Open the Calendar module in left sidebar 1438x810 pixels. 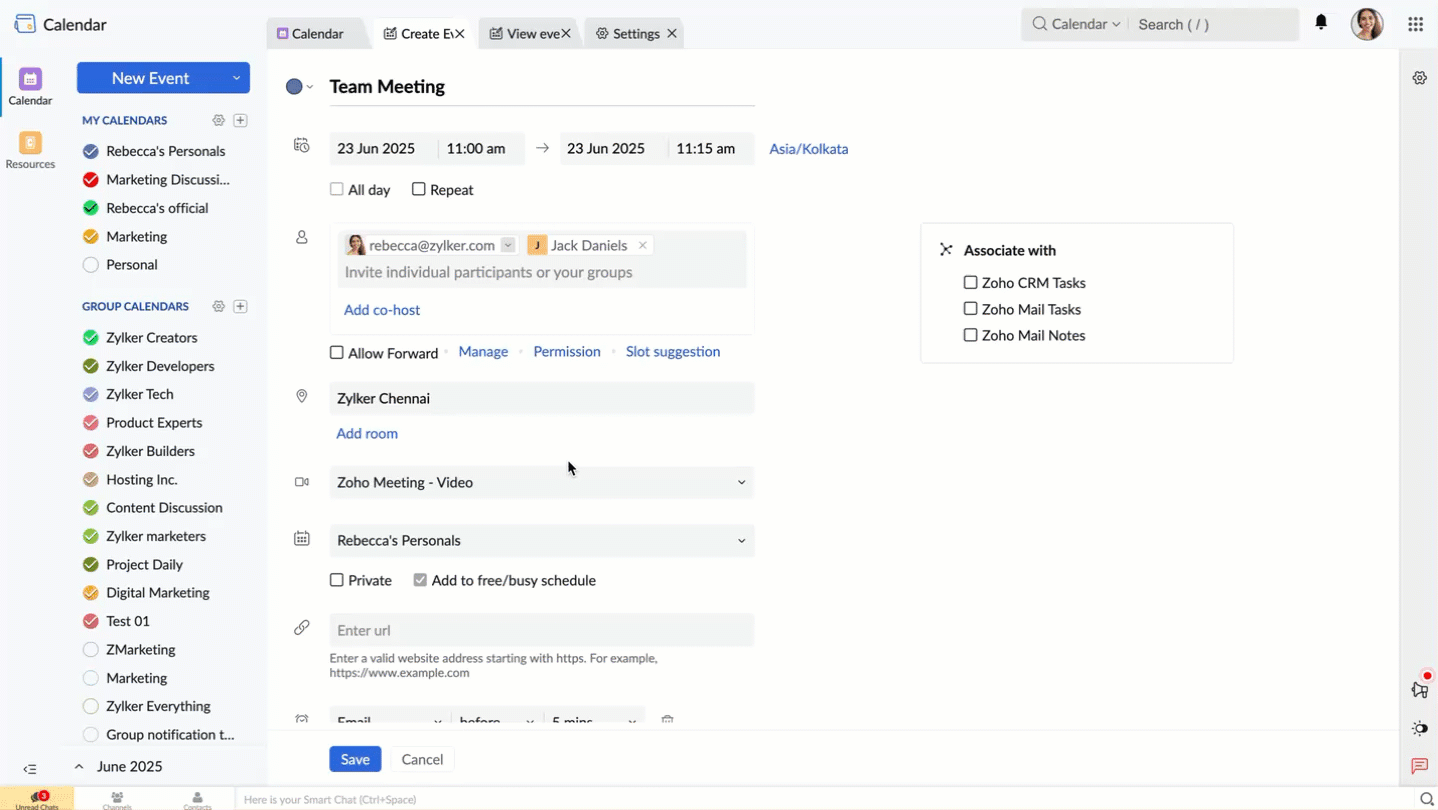pyautogui.click(x=30, y=87)
